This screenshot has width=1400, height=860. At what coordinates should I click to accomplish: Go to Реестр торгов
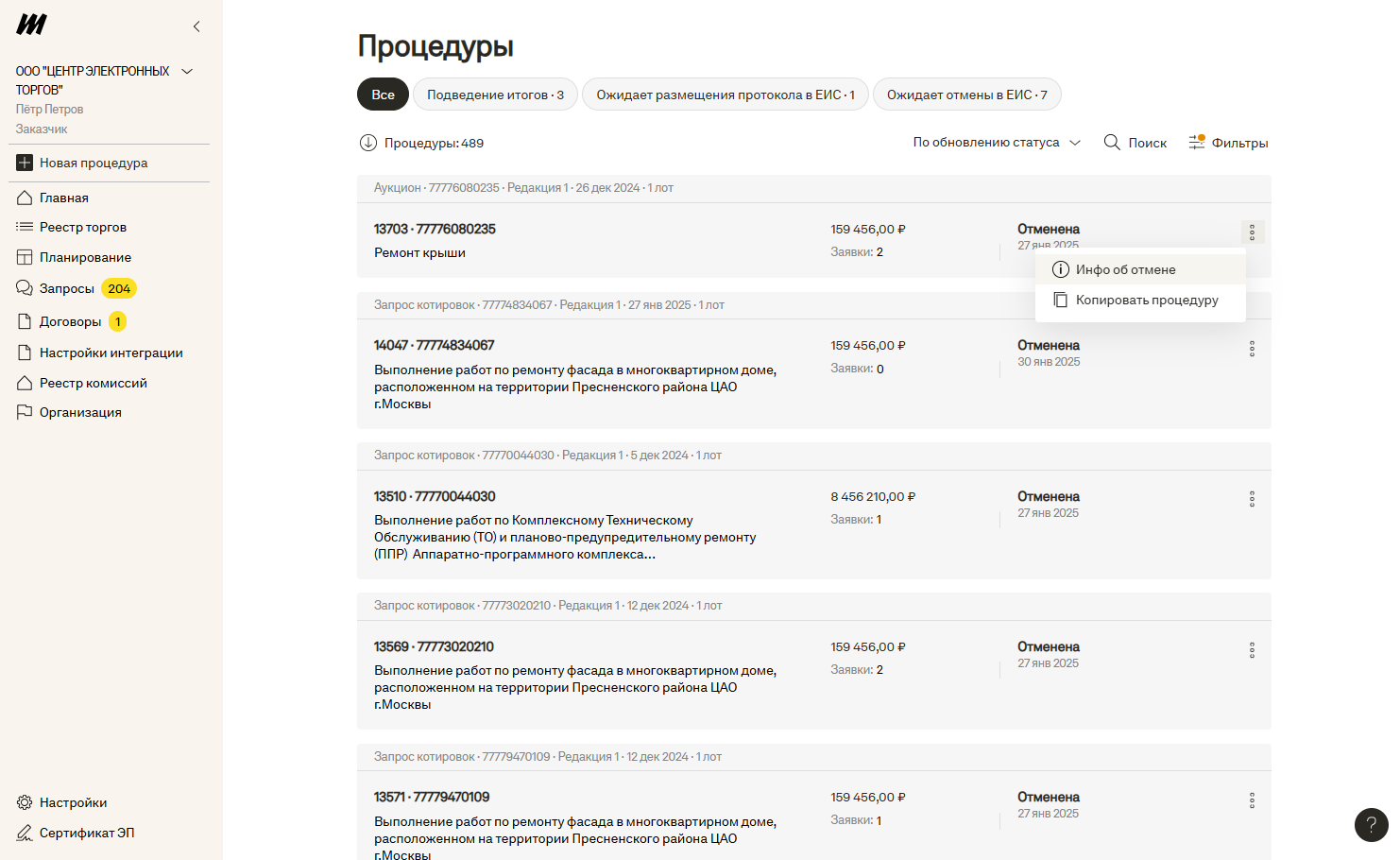82,227
